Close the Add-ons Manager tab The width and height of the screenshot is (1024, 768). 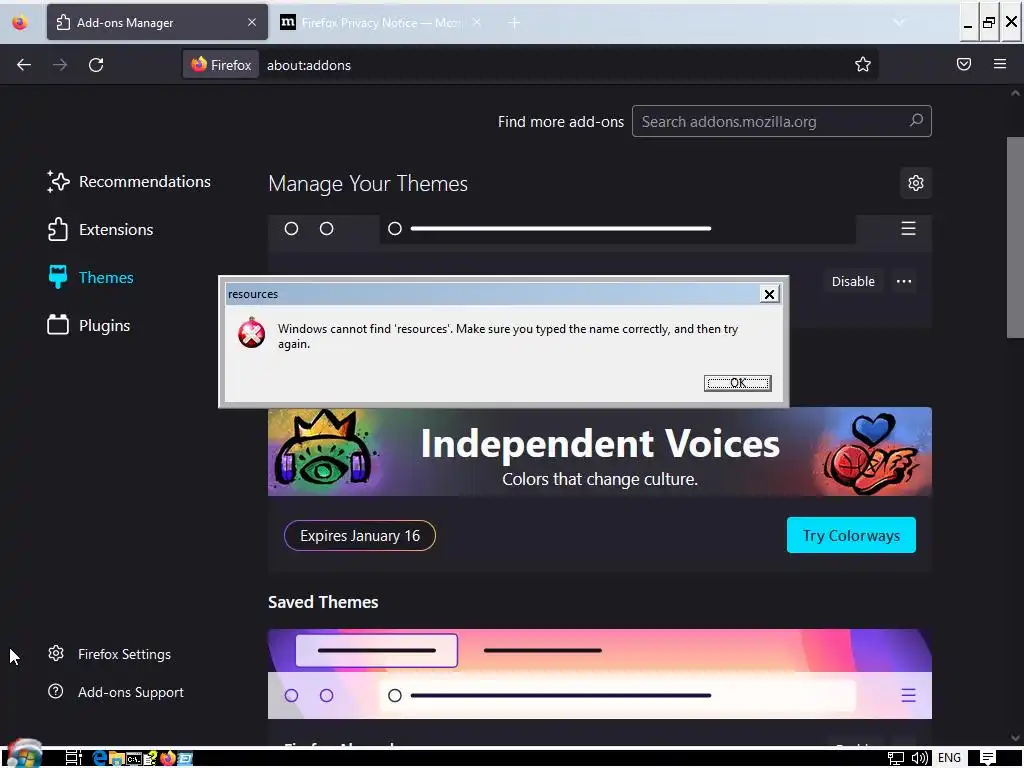click(251, 22)
